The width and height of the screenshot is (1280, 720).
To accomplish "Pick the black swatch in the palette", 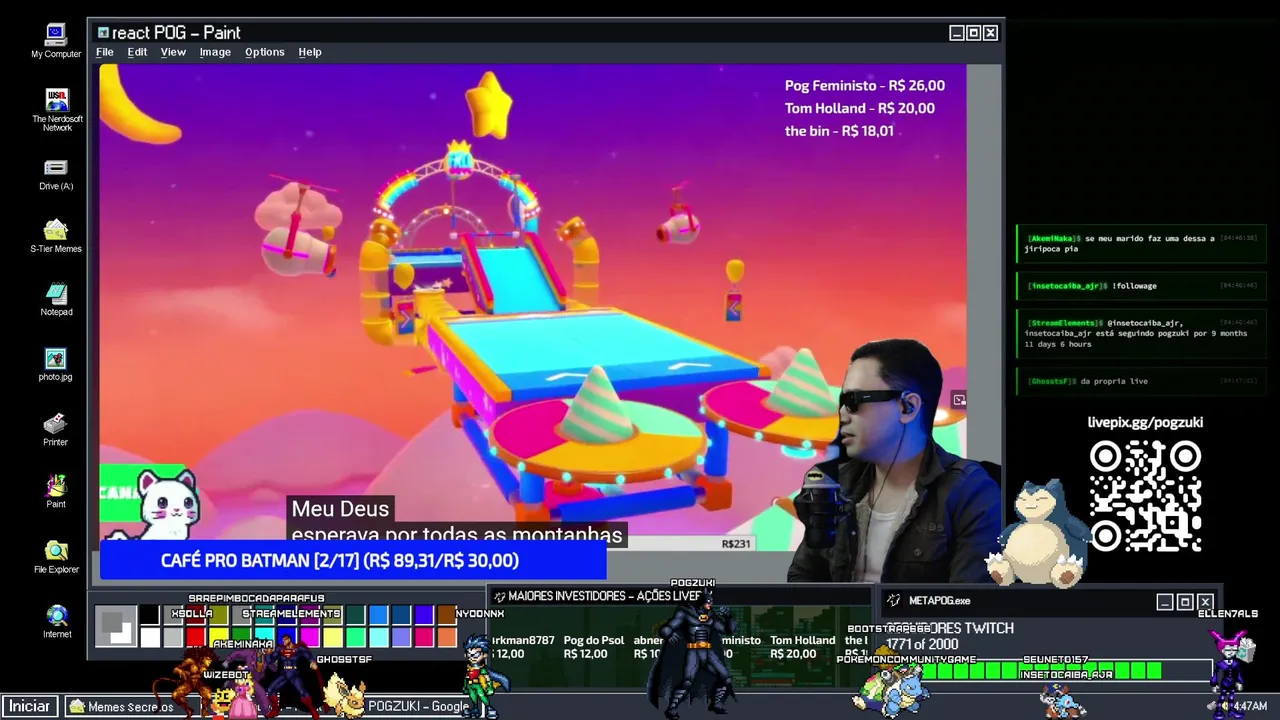I will click(150, 615).
